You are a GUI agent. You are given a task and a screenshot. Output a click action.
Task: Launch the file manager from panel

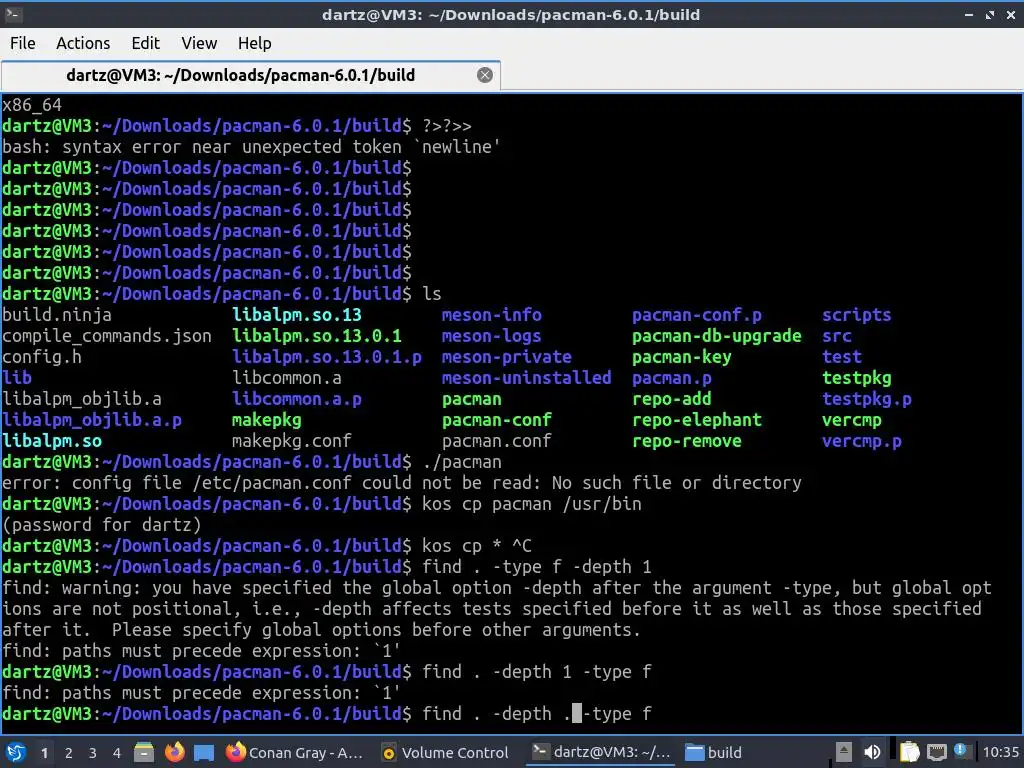144,752
